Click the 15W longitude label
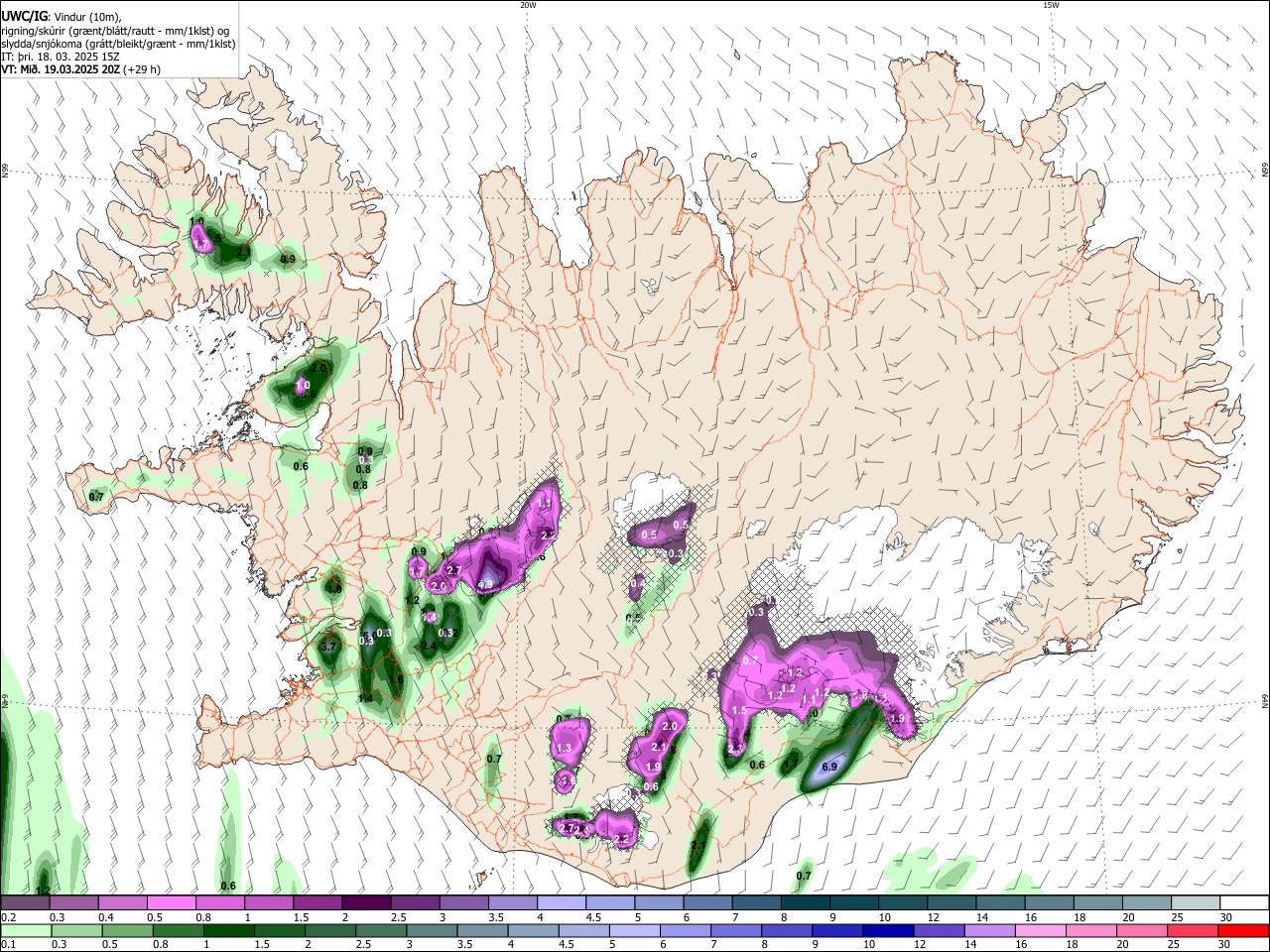Image resolution: width=1270 pixels, height=952 pixels. 1051,5
